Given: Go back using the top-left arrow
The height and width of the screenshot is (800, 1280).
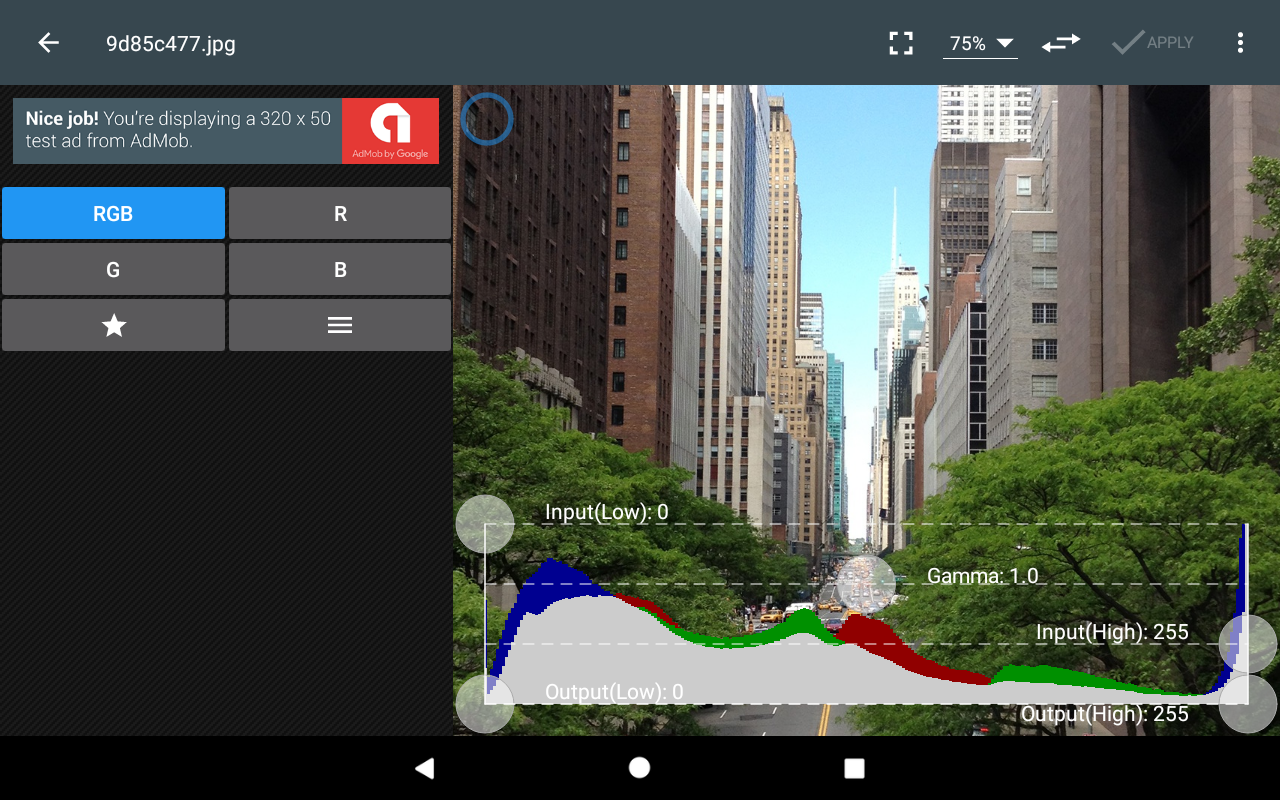Looking at the screenshot, I should coord(48,43).
